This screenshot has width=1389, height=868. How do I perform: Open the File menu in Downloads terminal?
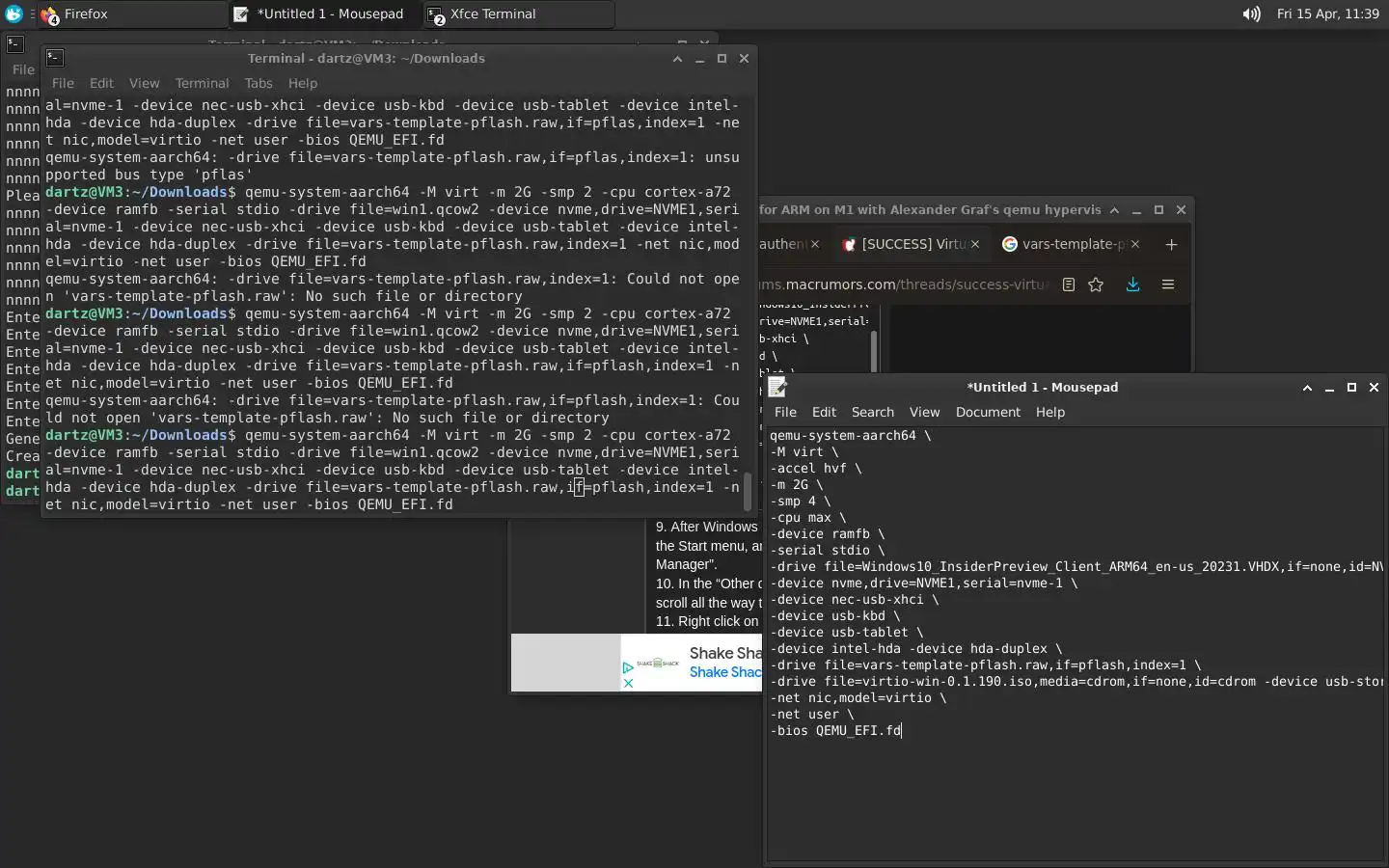(x=63, y=83)
